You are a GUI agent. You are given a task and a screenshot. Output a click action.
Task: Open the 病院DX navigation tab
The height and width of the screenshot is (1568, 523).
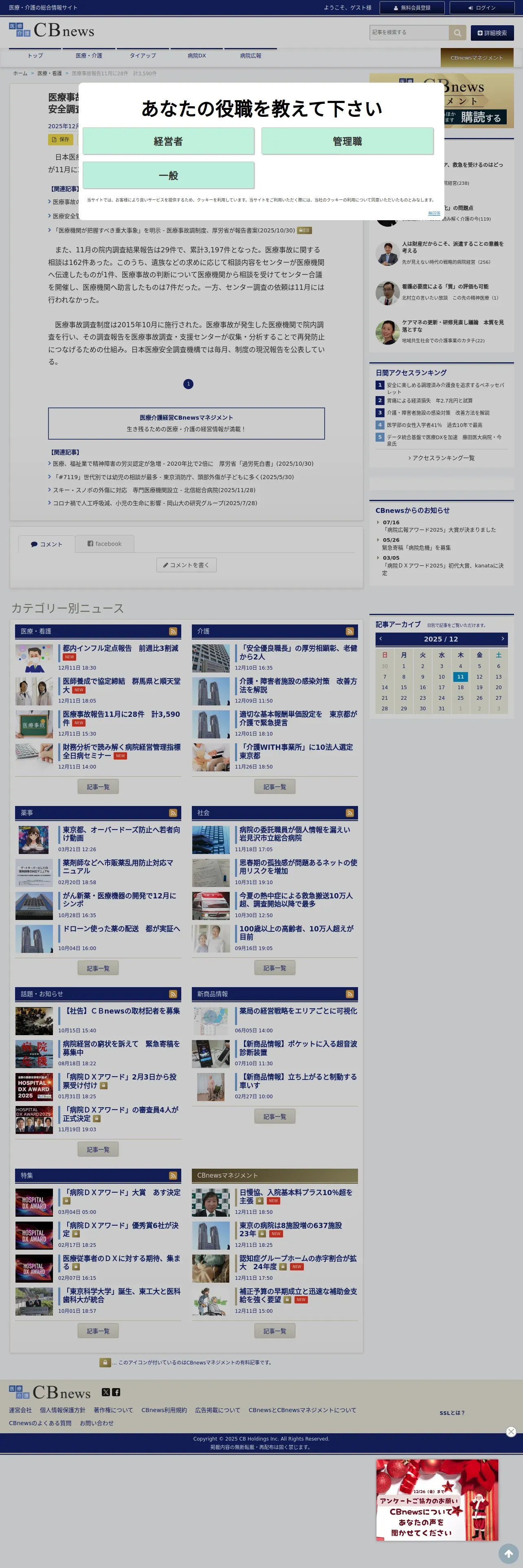pyautogui.click(x=197, y=56)
